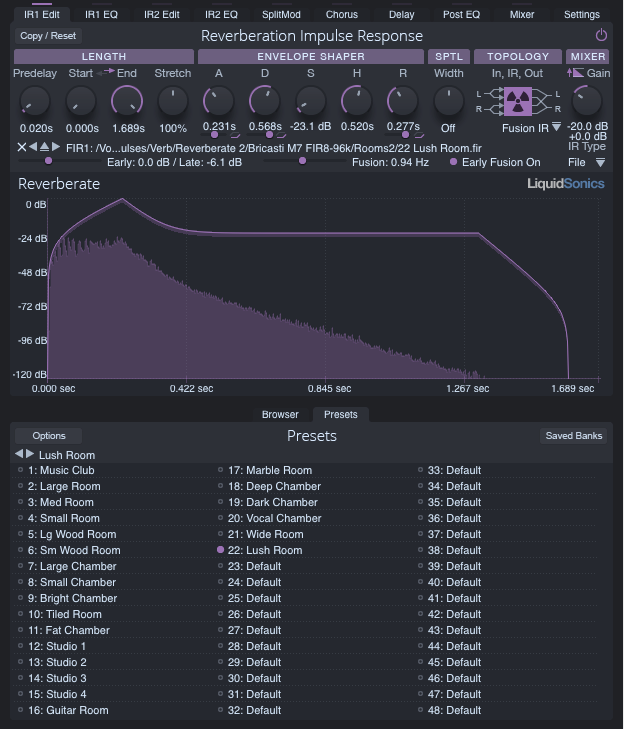This screenshot has width=624, height=729.
Task: Open the IR Type File dropdown
Action: pos(600,162)
